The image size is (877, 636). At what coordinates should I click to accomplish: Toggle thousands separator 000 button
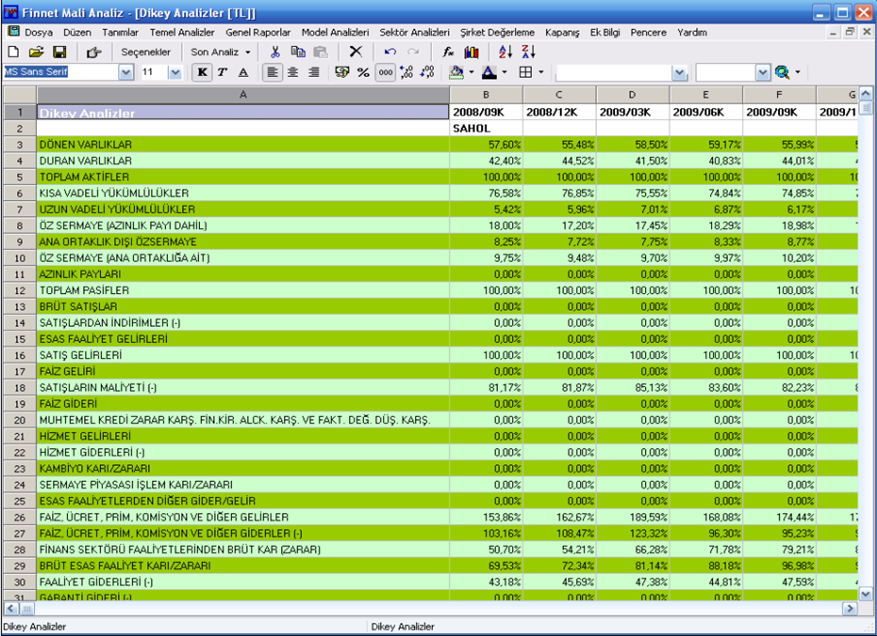tap(385, 72)
